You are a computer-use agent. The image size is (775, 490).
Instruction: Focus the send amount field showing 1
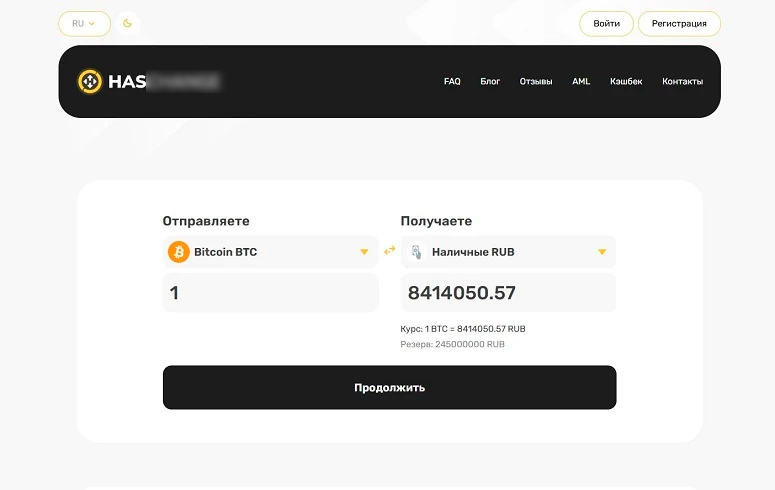coord(270,293)
